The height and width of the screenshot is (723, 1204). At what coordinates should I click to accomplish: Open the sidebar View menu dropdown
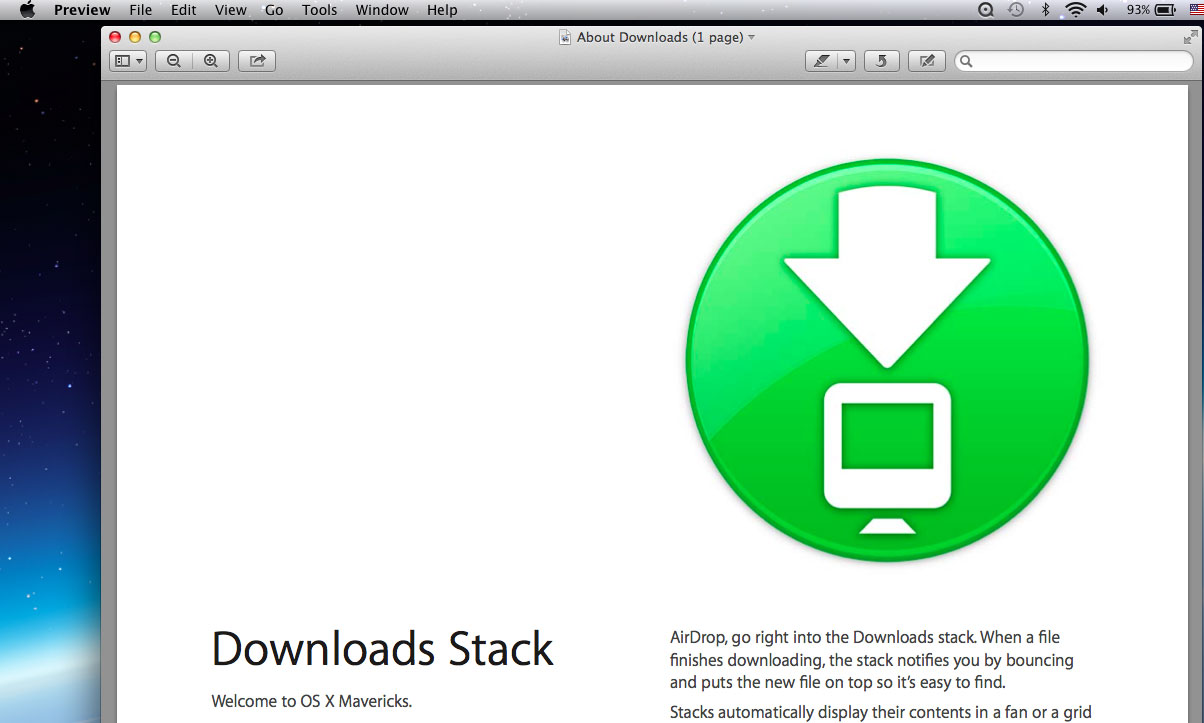tap(128, 61)
